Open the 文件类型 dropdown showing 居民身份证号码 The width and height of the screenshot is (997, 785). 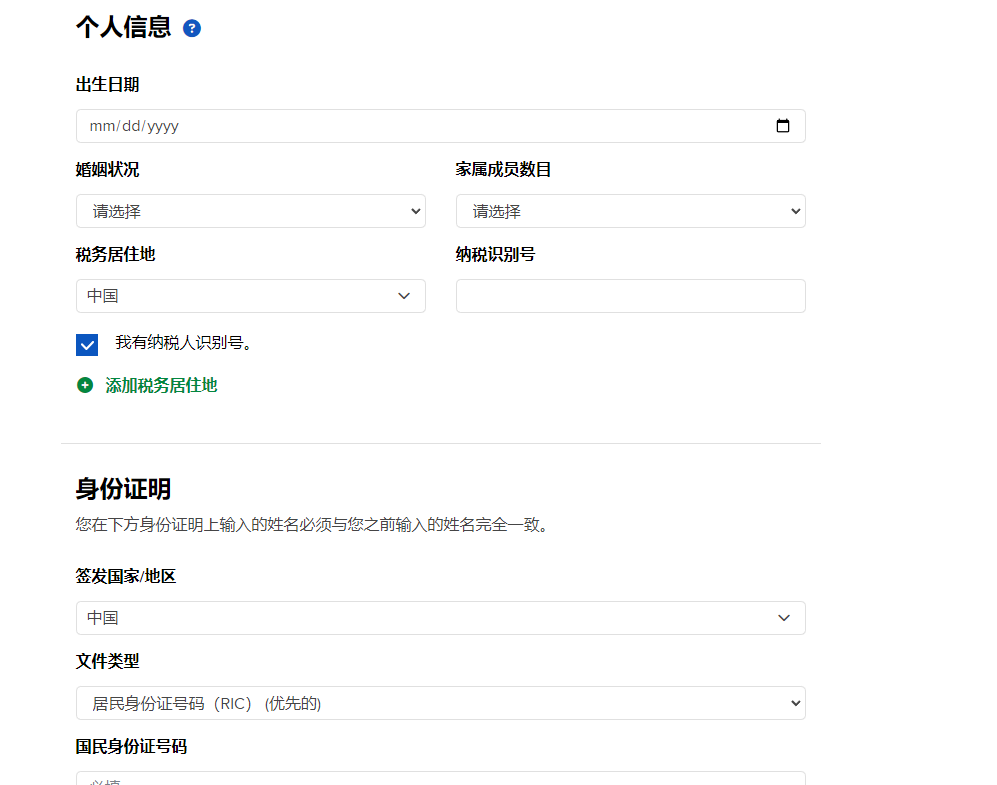[x=440, y=703]
